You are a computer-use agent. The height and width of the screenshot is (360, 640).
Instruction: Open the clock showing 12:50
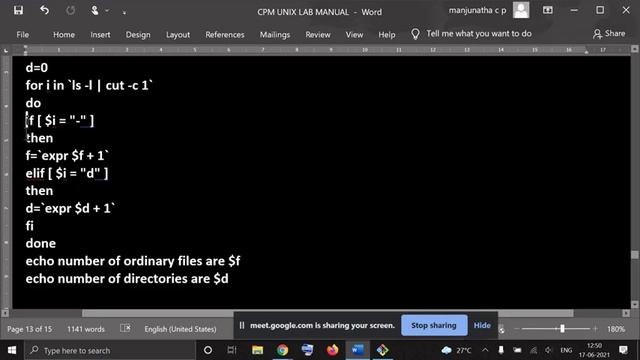594,350
